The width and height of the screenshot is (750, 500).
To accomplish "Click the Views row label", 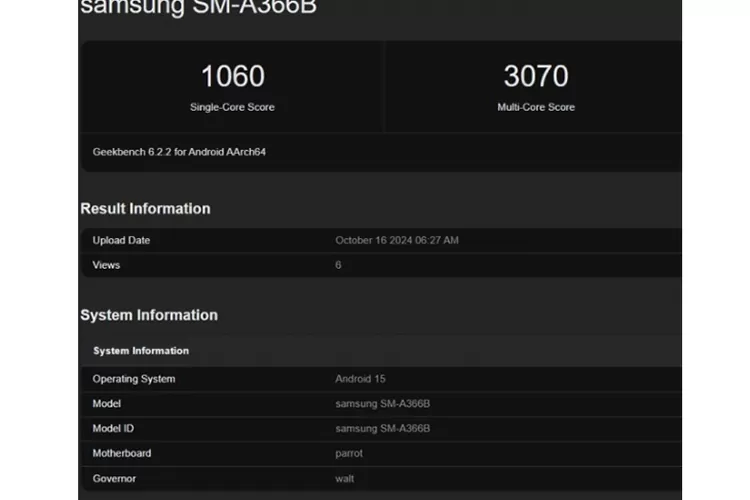I will pyautogui.click(x=106, y=265).
